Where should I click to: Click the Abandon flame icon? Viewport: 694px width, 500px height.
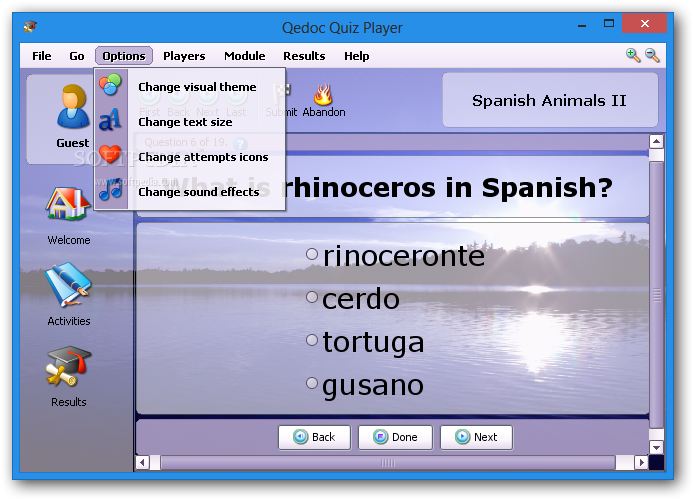323,95
